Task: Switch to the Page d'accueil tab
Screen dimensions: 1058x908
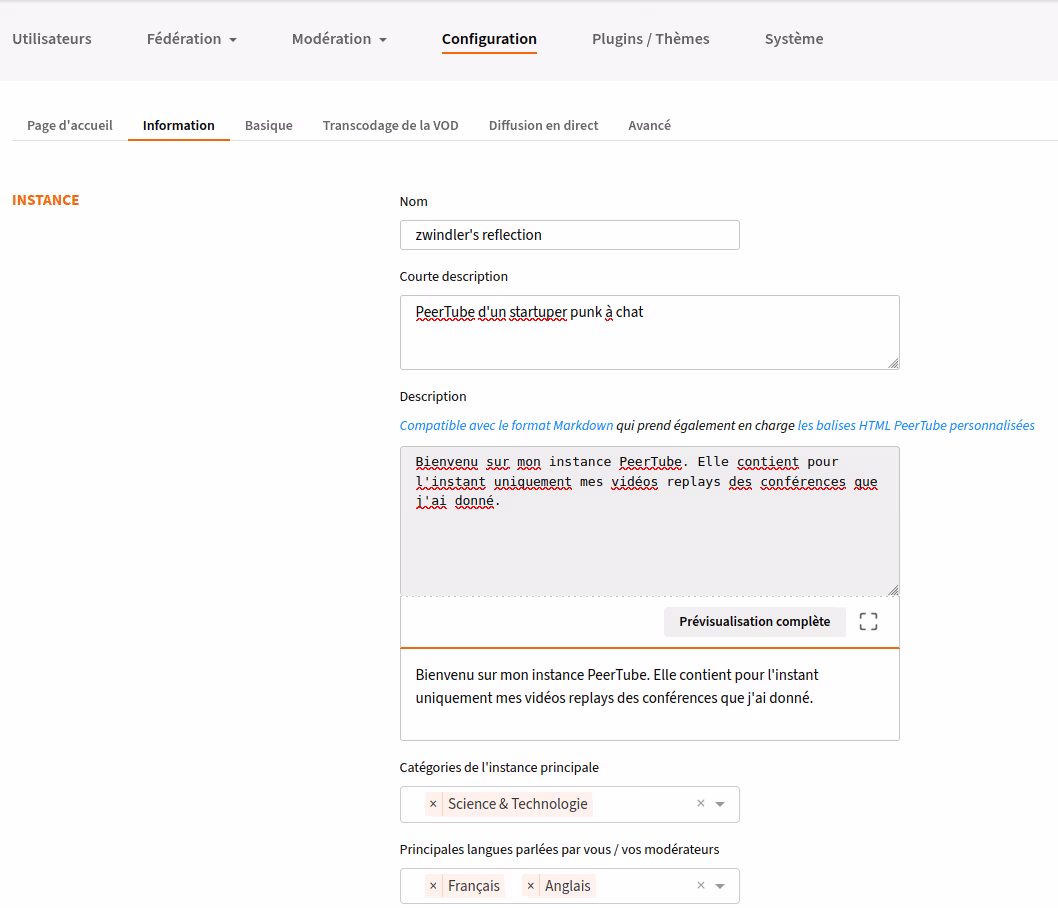Action: pyautogui.click(x=70, y=126)
